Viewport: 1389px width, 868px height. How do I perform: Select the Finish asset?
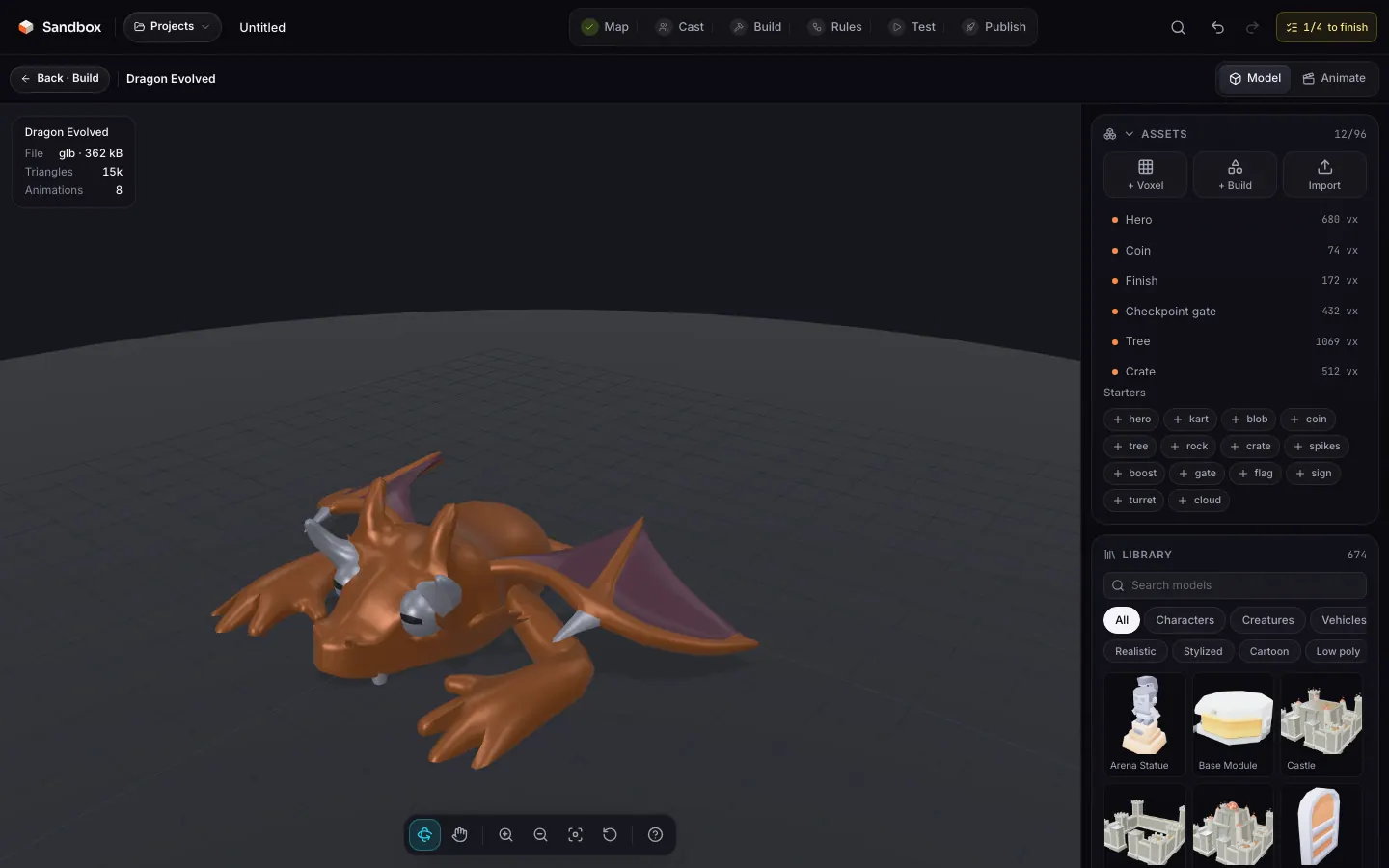1235,281
